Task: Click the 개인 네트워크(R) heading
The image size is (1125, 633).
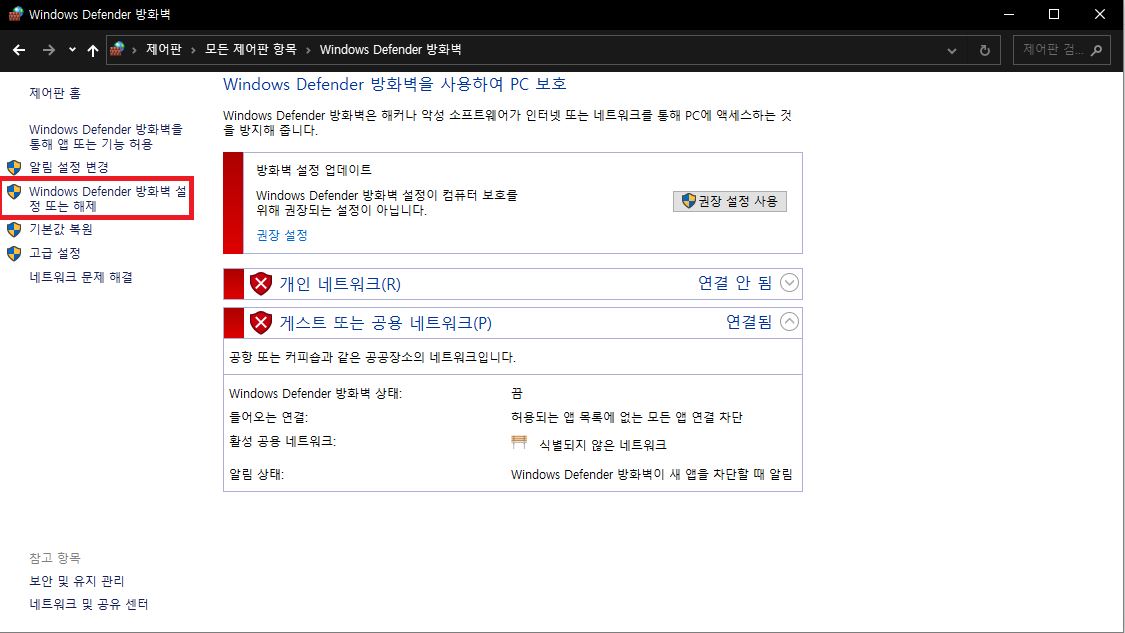Action: 340,283
